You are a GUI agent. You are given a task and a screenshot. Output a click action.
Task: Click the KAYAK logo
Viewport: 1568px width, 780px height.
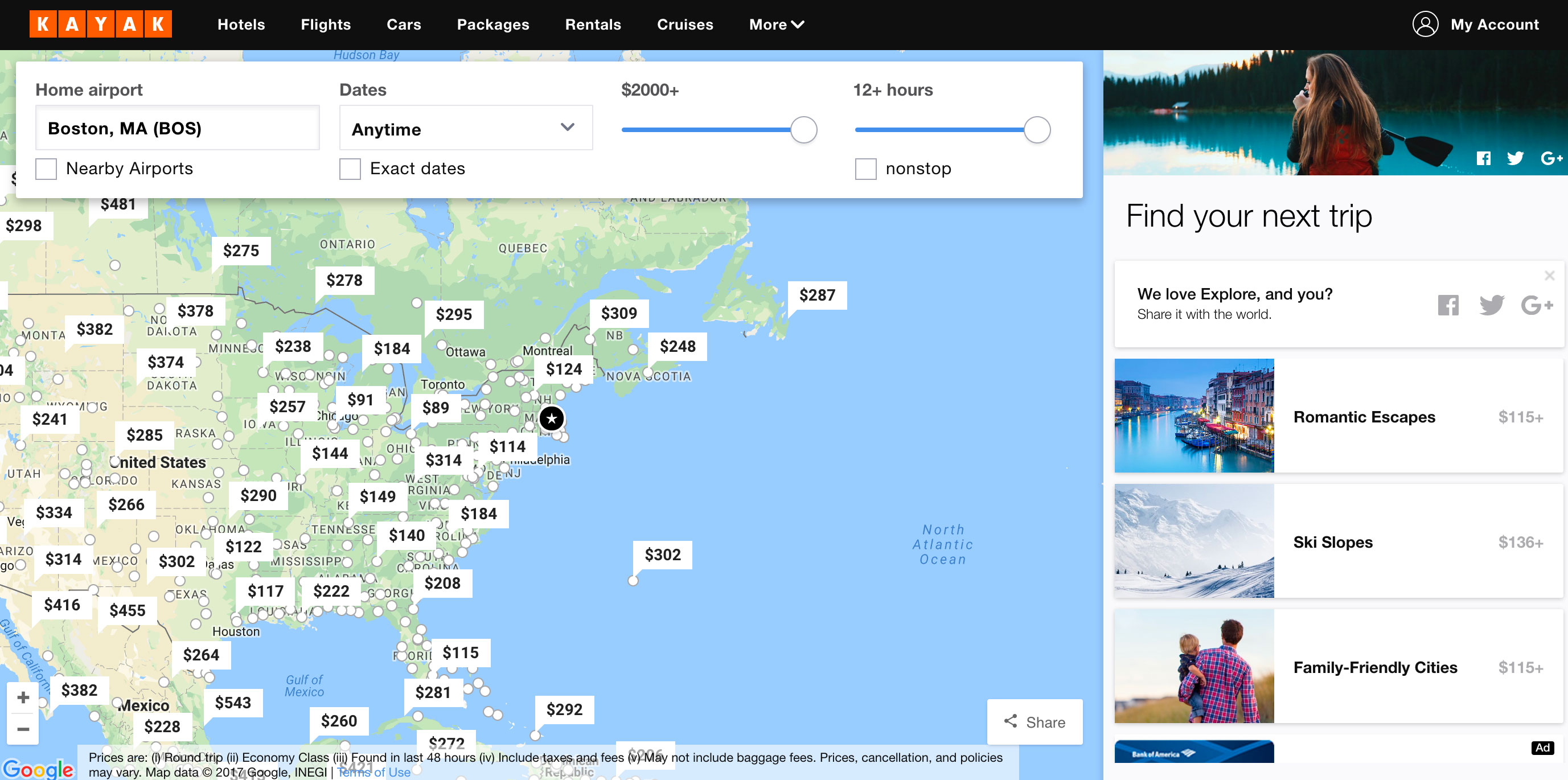100,24
